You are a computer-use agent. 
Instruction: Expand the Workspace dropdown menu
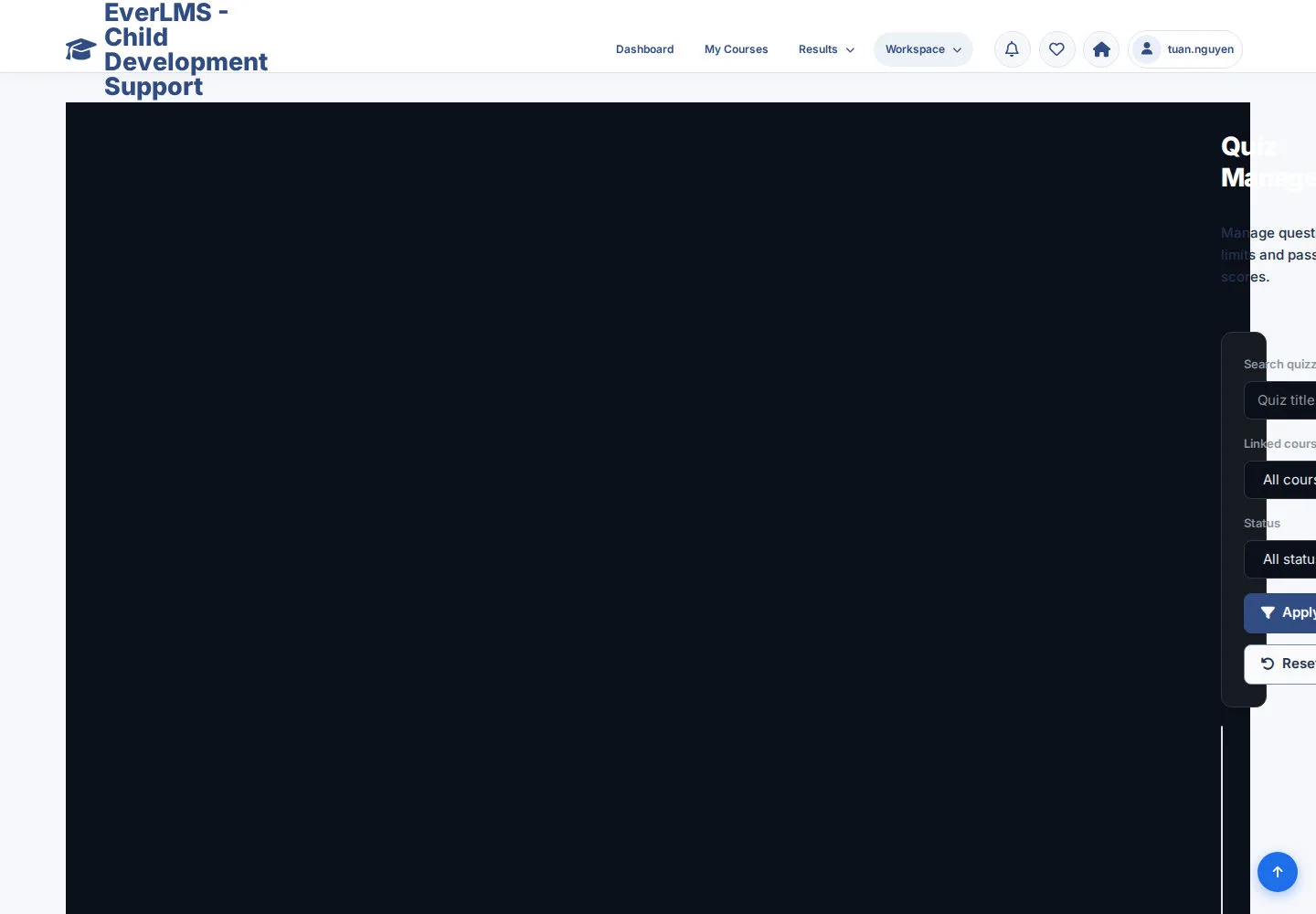coord(923,49)
